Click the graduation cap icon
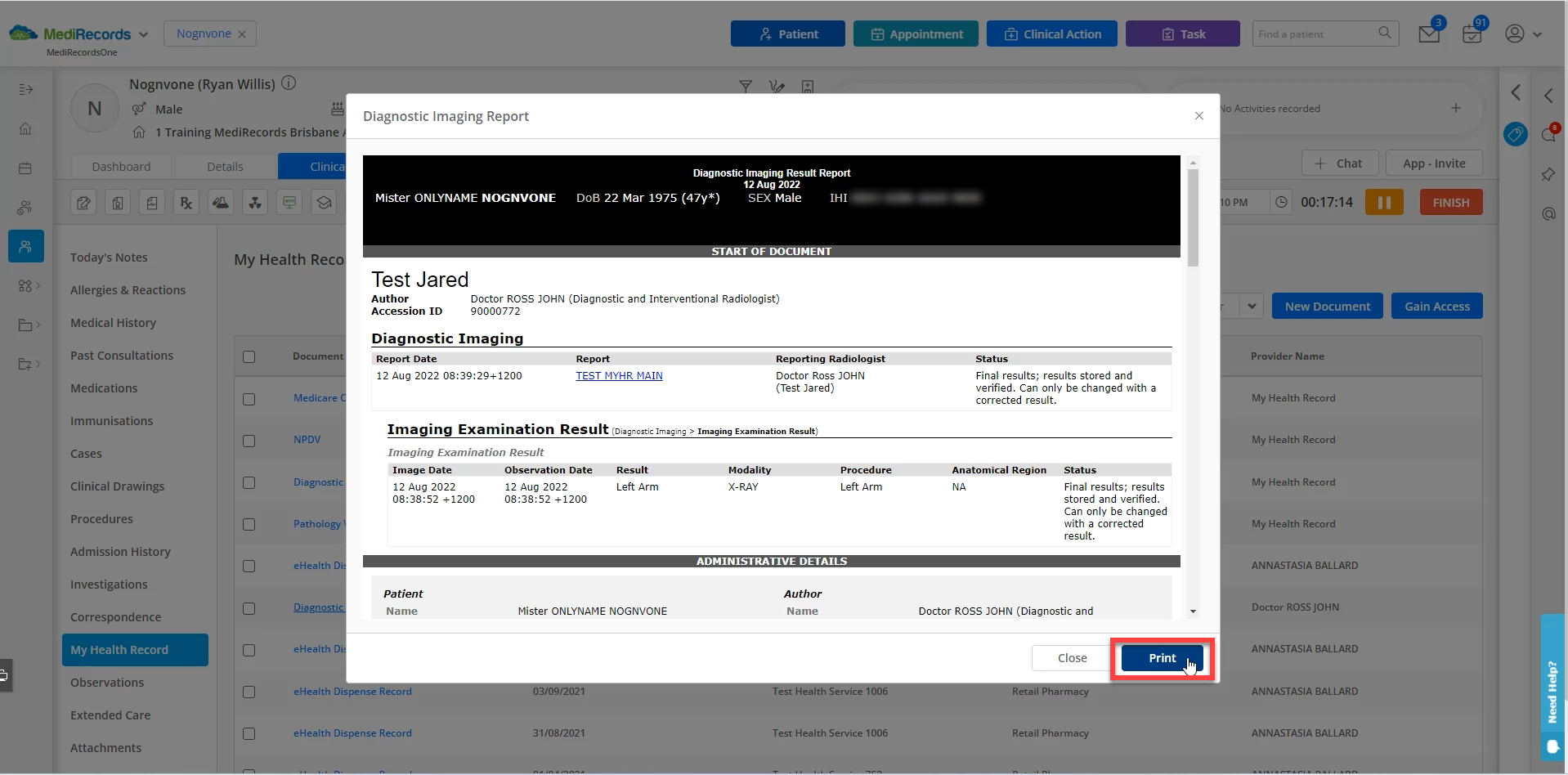The width and height of the screenshot is (1568, 775). coord(324,202)
